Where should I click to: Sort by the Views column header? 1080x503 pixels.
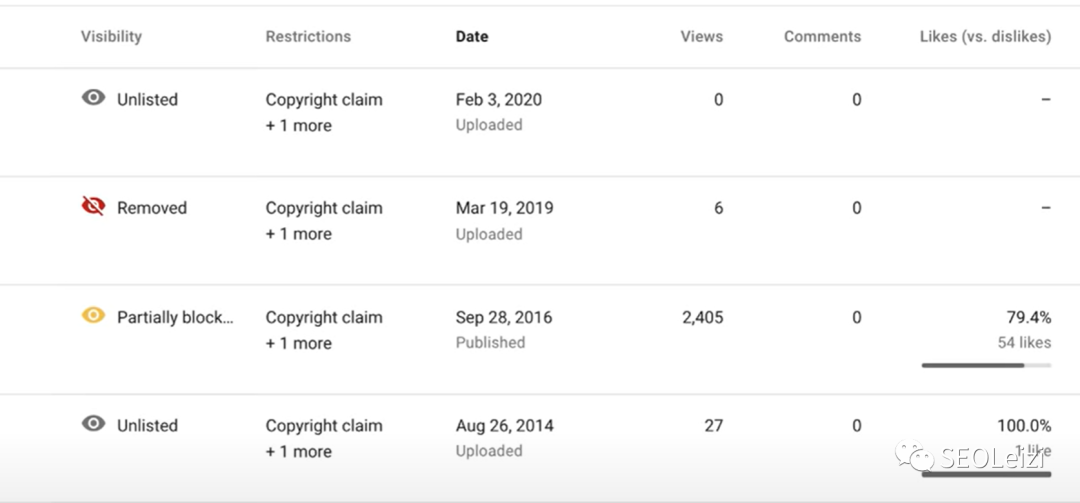click(x=701, y=36)
